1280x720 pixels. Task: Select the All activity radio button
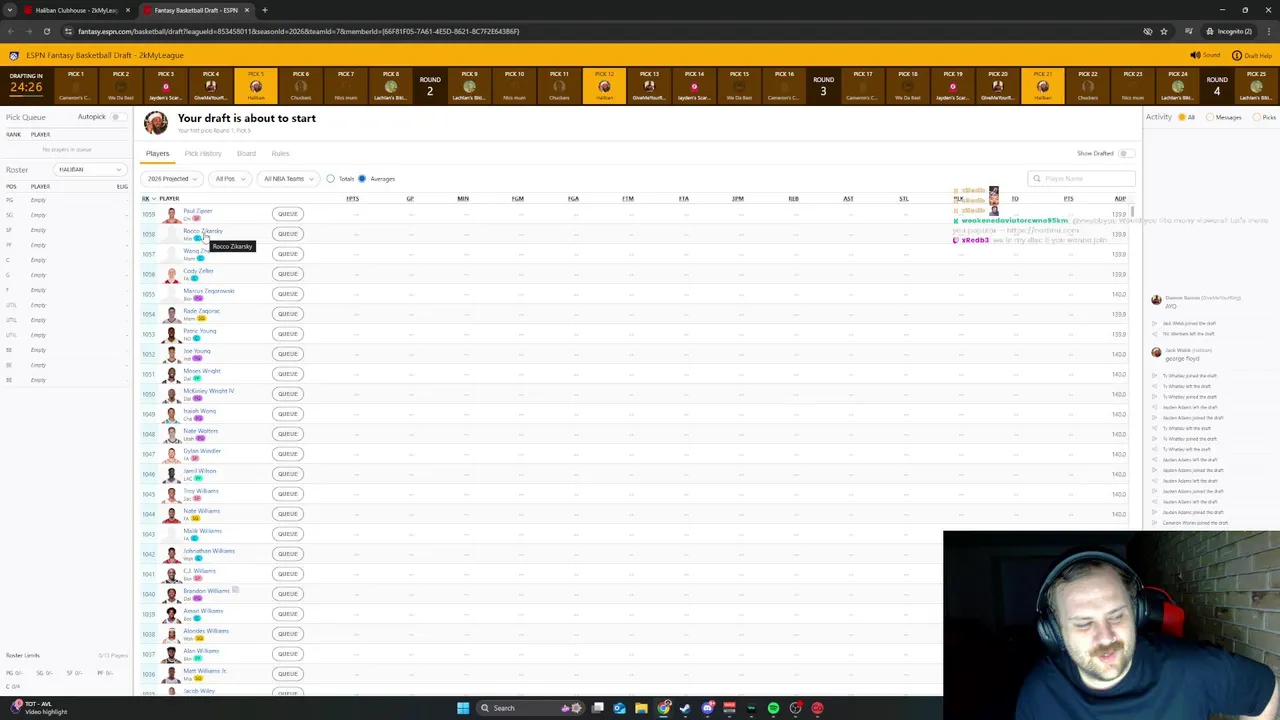1181,117
